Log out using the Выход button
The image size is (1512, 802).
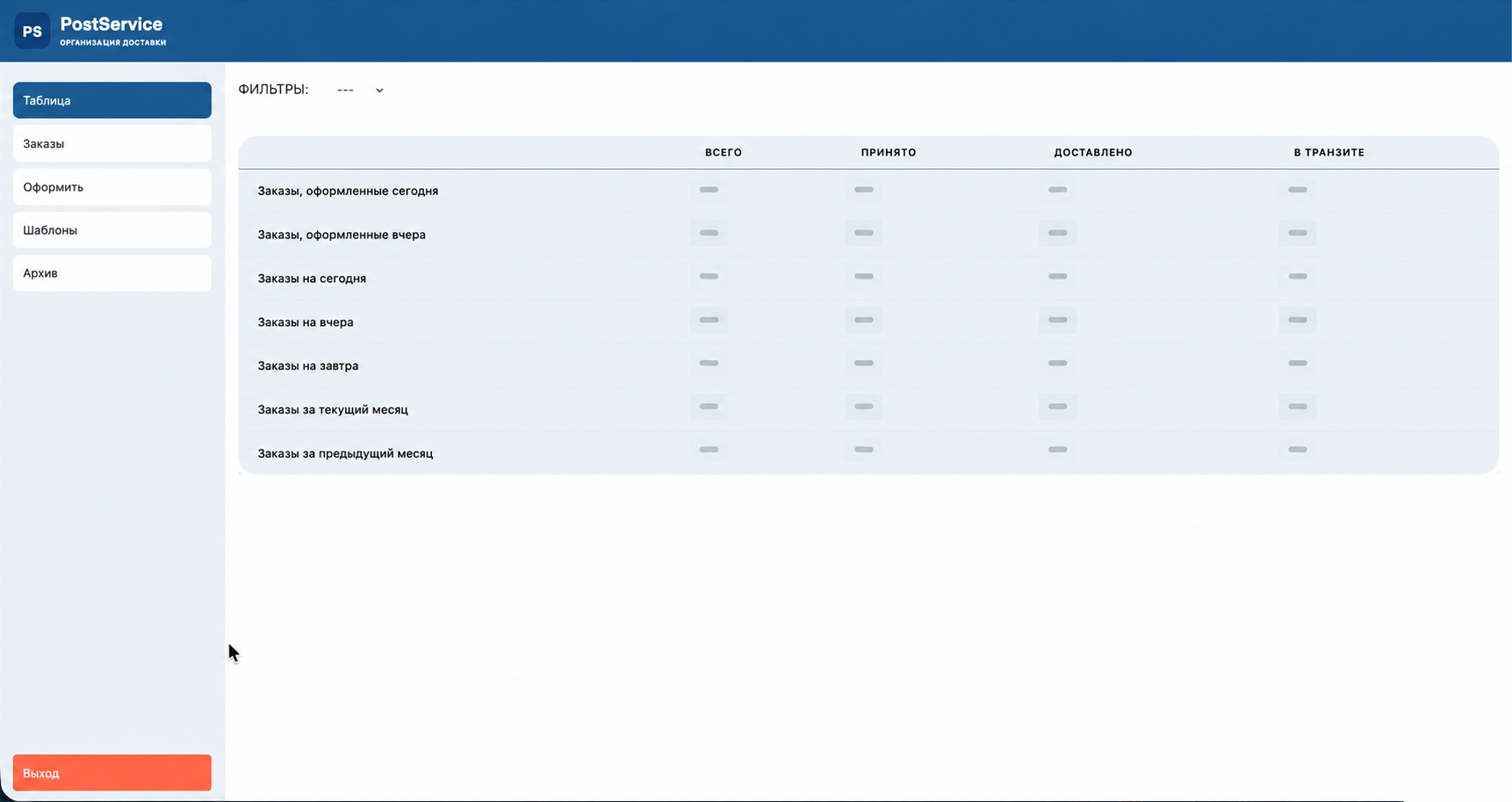(112, 773)
